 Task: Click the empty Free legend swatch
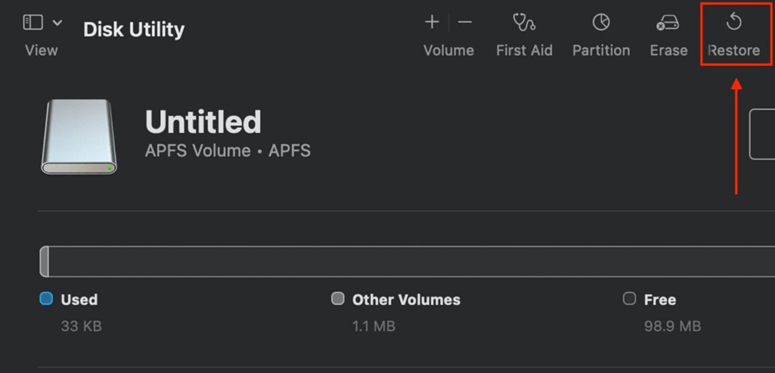click(629, 299)
